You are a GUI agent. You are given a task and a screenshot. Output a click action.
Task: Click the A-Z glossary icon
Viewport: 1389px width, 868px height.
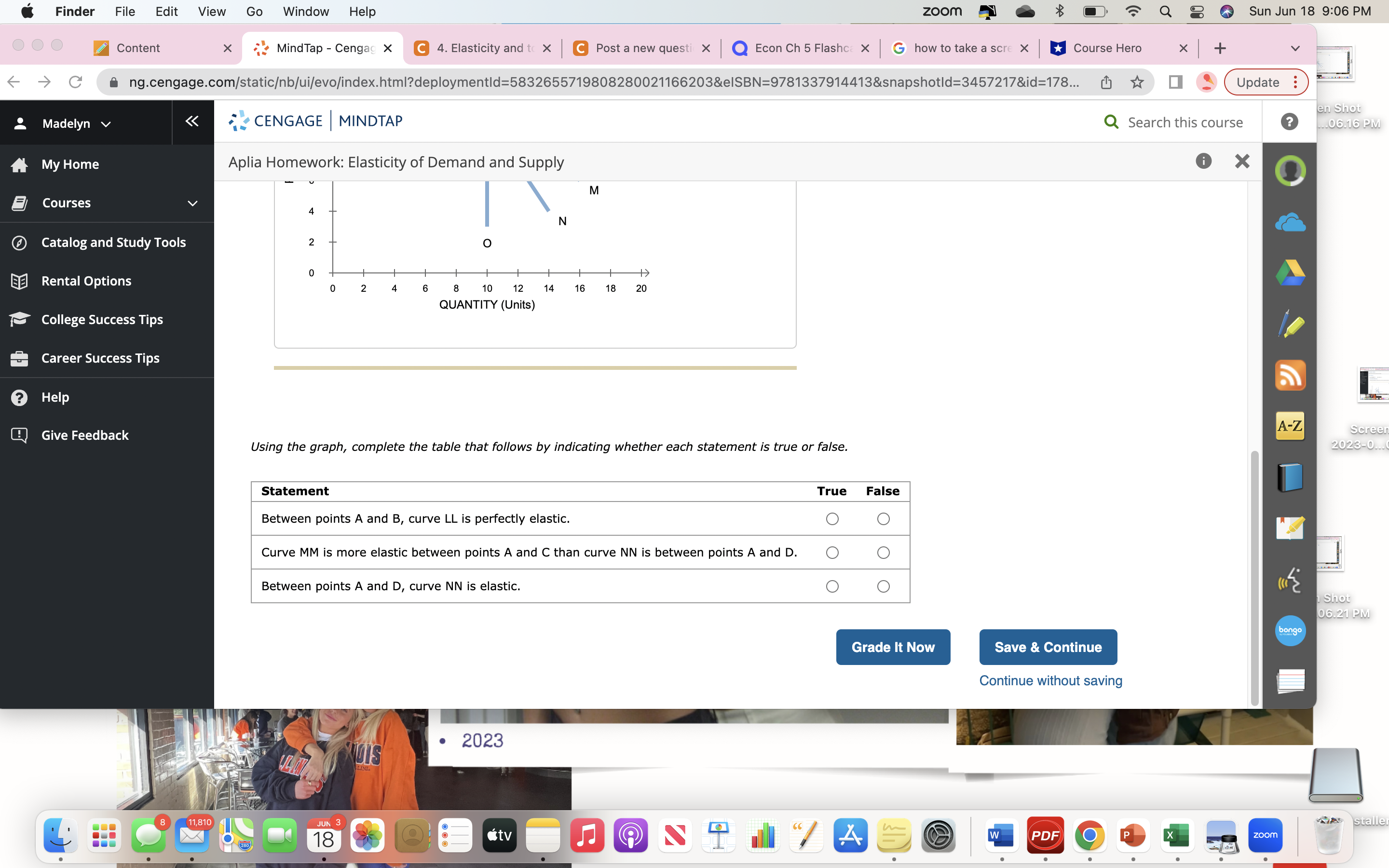tap(1290, 426)
